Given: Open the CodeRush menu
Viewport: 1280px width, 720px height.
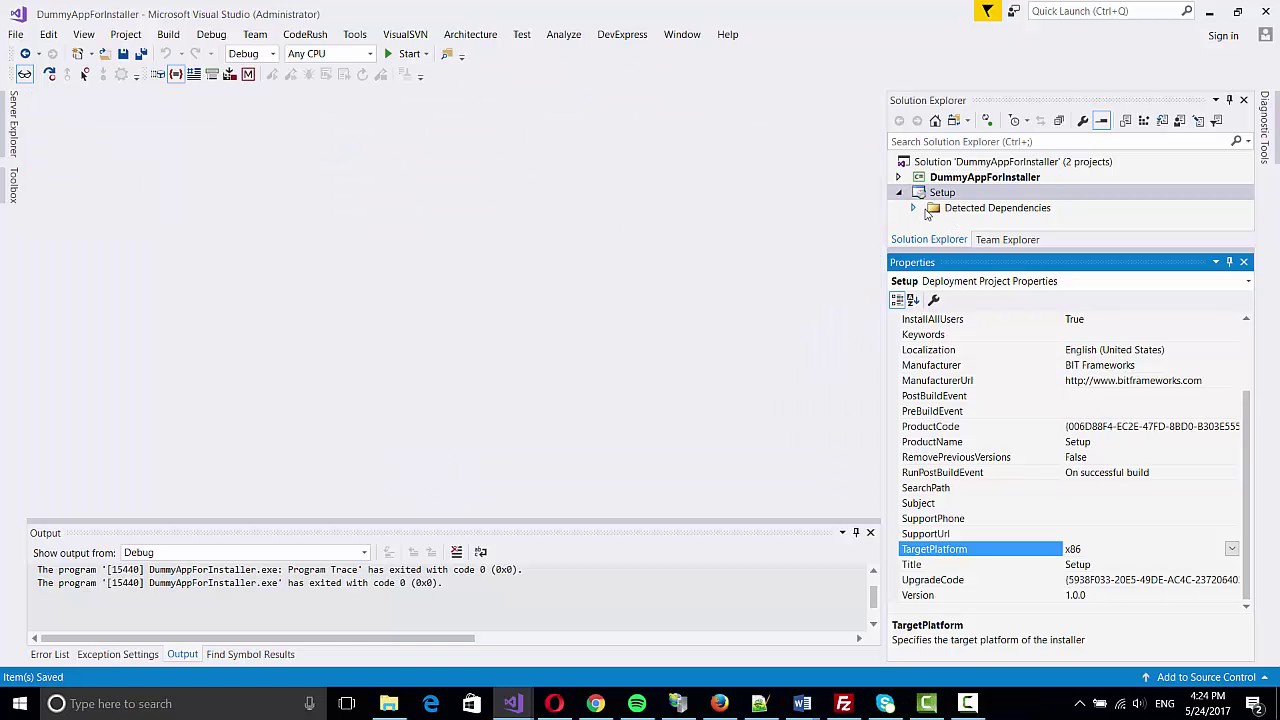Looking at the screenshot, I should coord(305,34).
